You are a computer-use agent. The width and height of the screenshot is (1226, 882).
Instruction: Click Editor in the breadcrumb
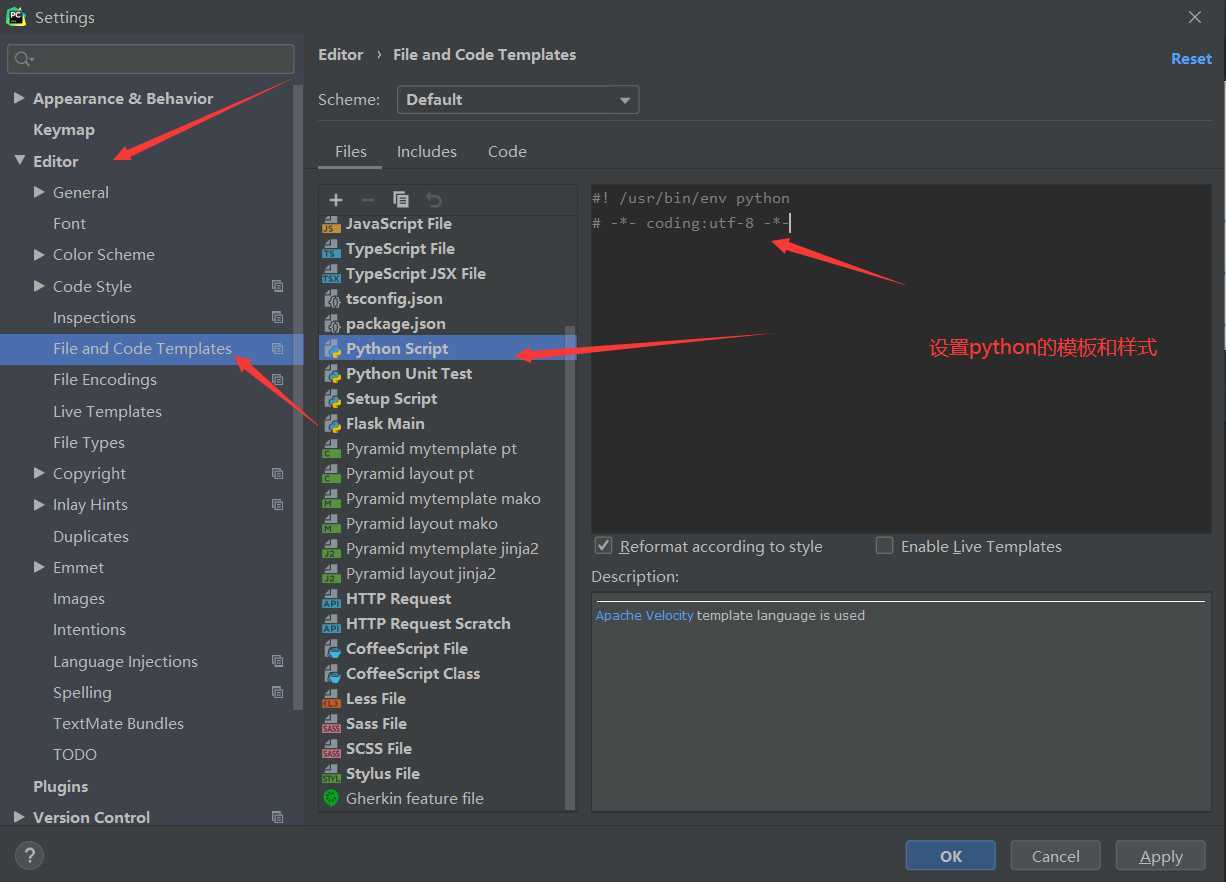[341, 55]
